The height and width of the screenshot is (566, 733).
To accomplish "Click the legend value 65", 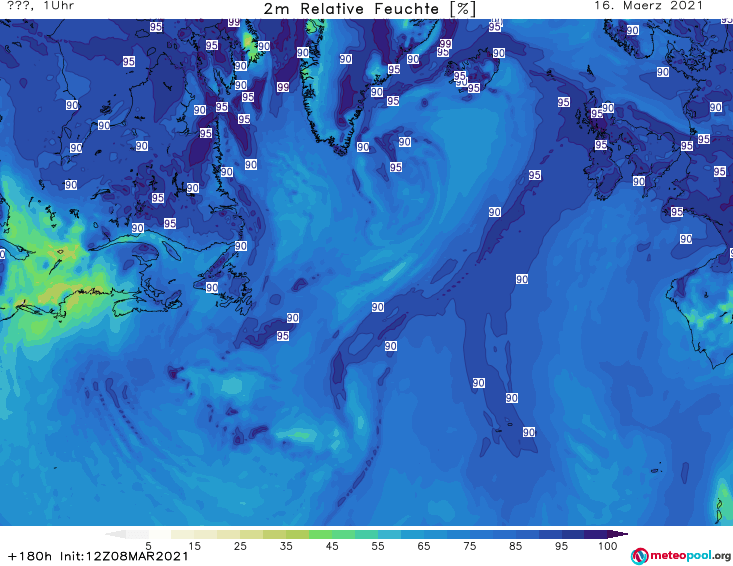I will click(424, 546).
